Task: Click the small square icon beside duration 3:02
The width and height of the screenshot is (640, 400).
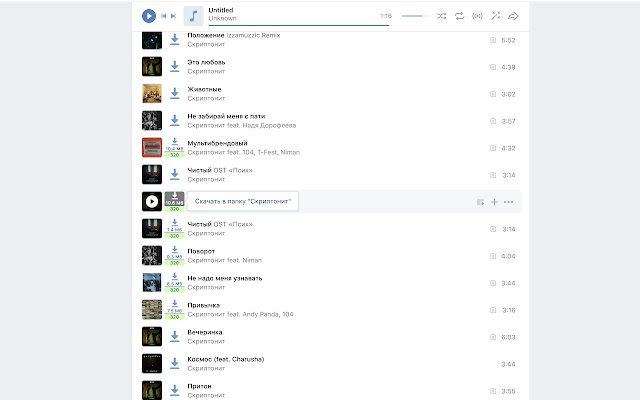Action: click(493, 94)
